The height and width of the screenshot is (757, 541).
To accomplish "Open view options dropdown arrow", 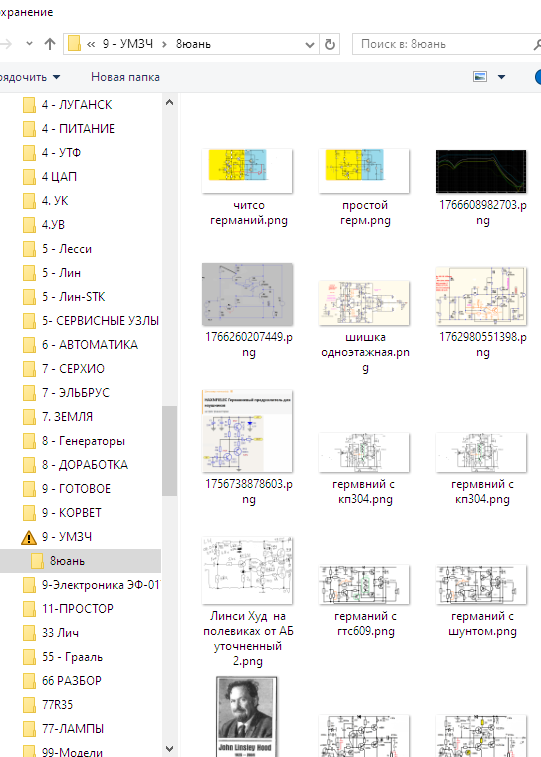I will pos(501,77).
